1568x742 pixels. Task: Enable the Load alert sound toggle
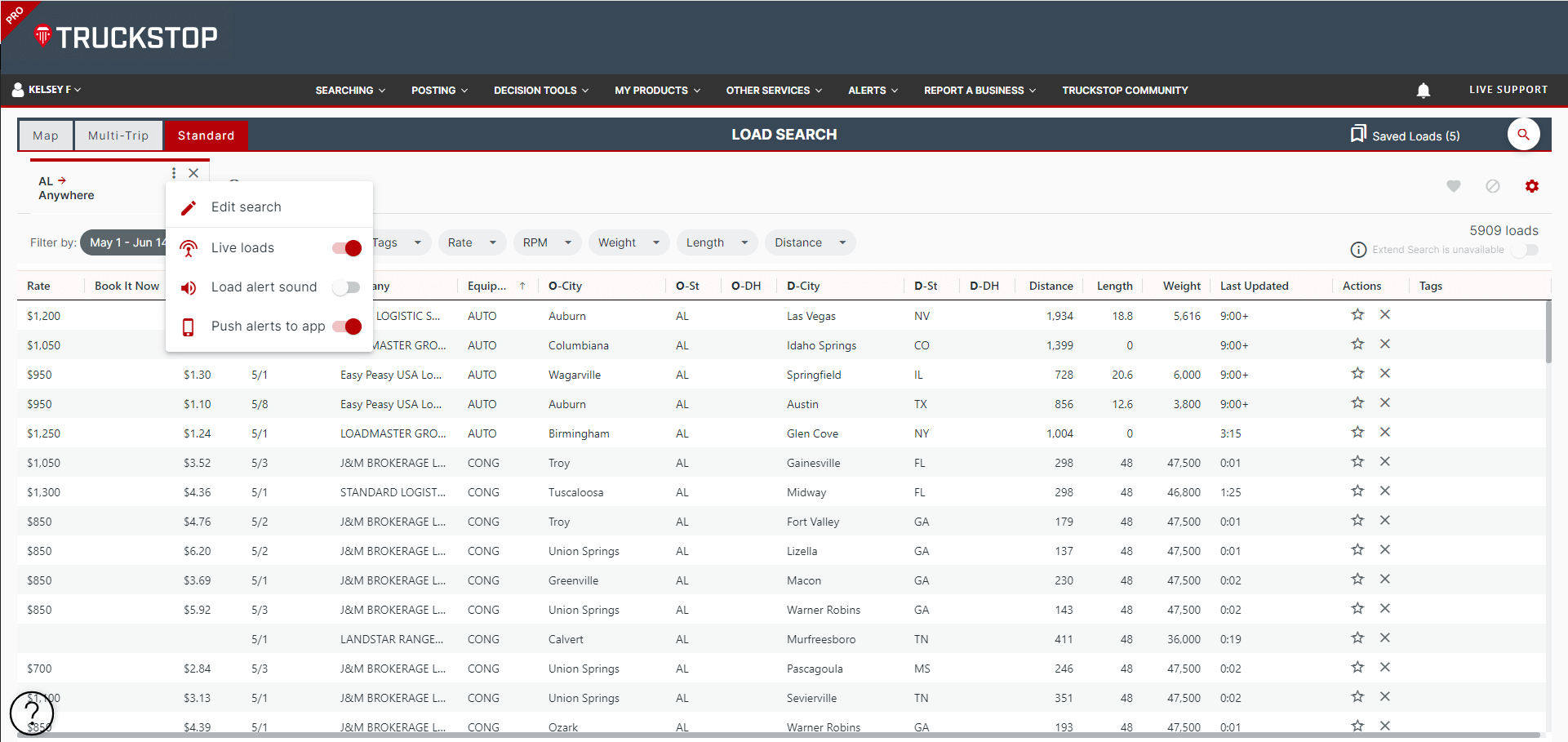click(347, 287)
